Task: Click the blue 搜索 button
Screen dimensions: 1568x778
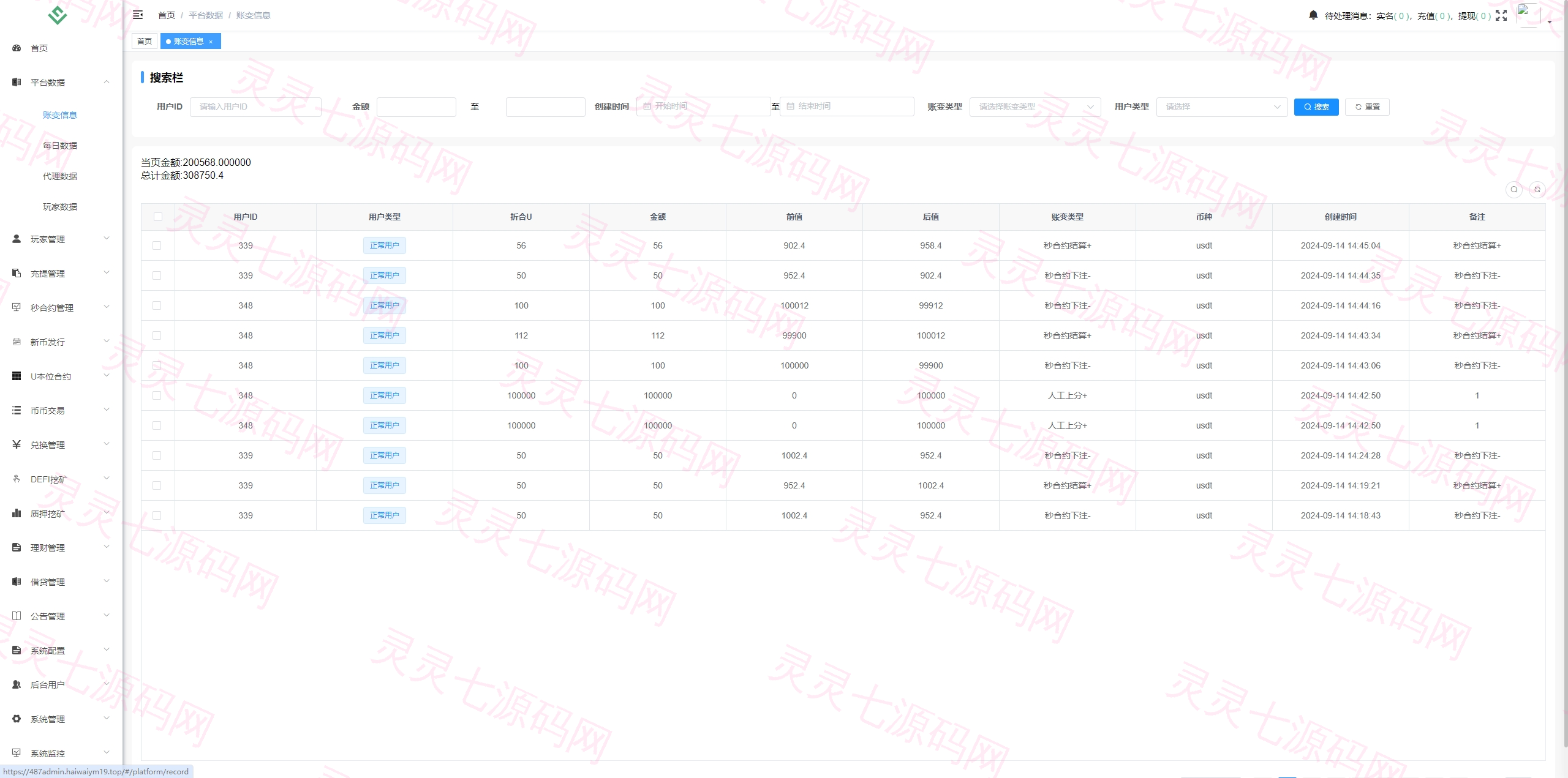Action: click(x=1316, y=107)
